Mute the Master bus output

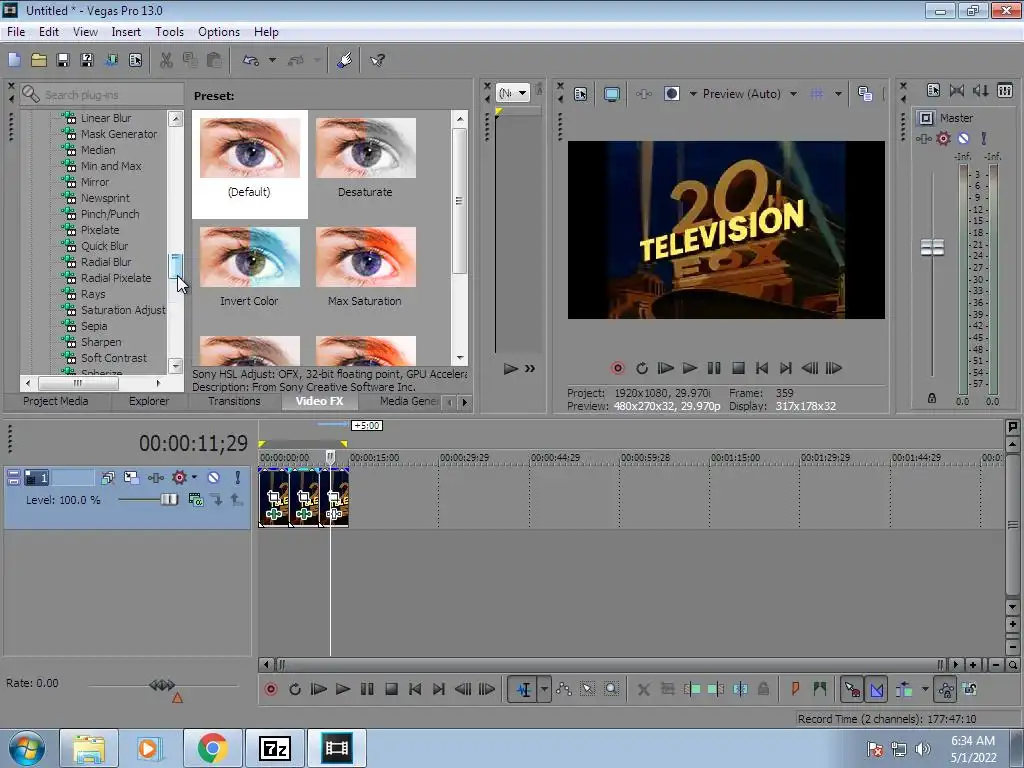click(x=963, y=138)
